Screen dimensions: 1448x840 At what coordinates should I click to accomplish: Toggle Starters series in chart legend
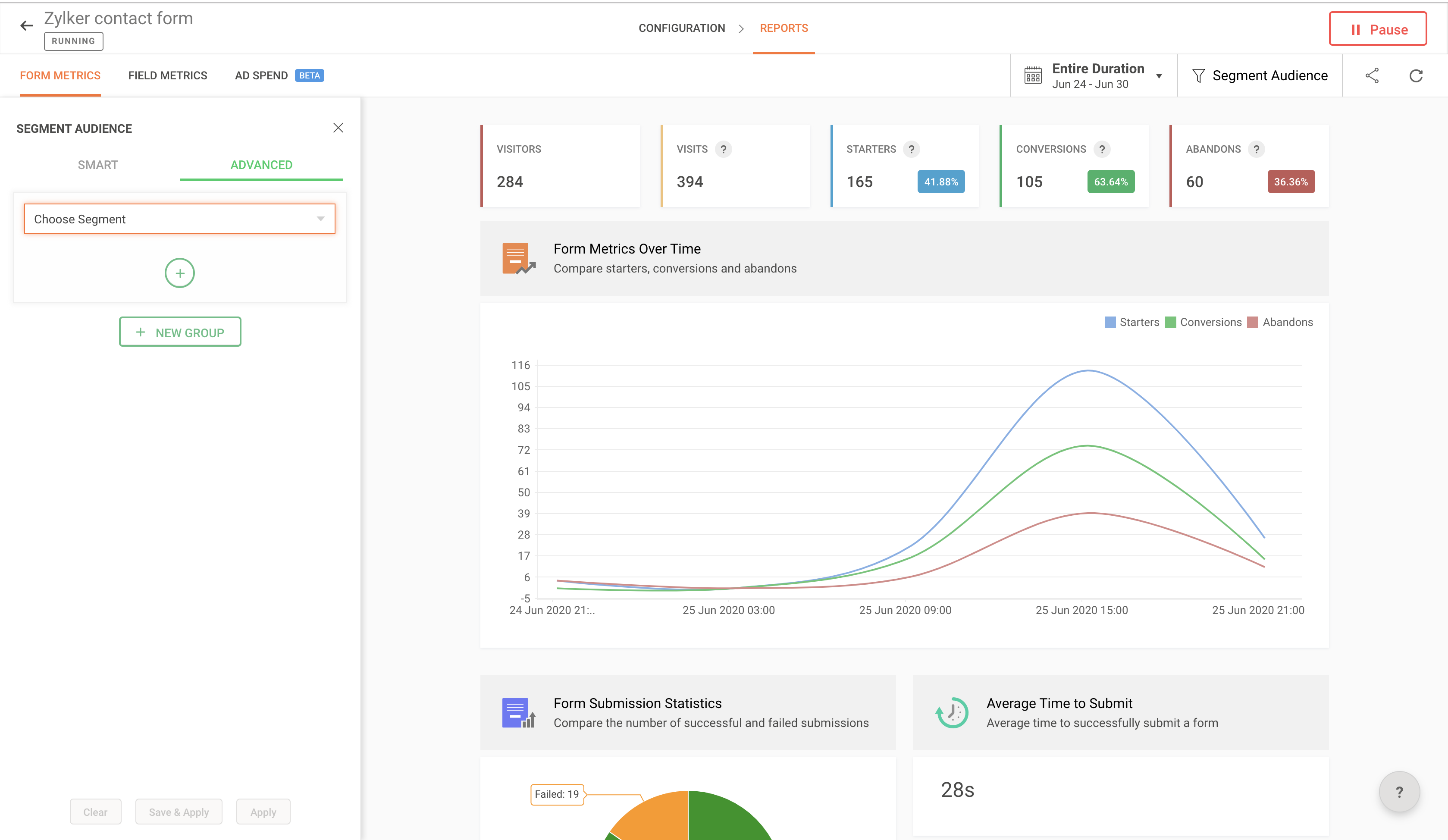click(x=1132, y=322)
